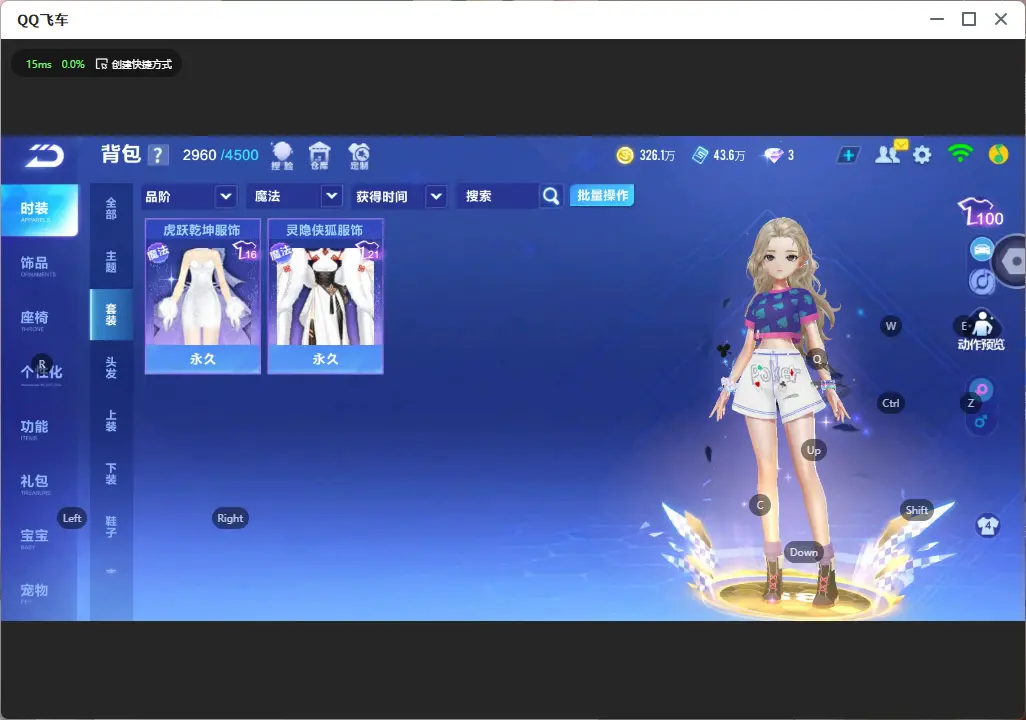Select the 鞋子 shoes sub-category
The width and height of the screenshot is (1026, 720).
tap(111, 526)
